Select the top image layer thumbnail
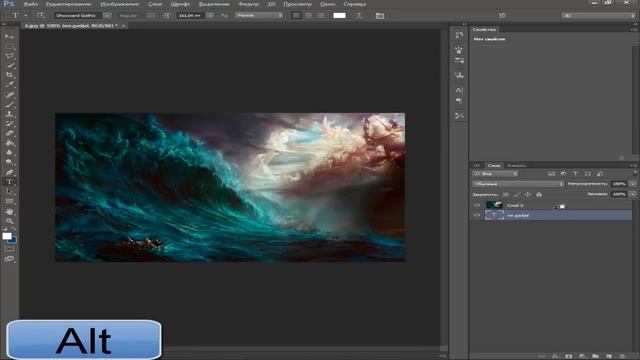640x360 pixels. [494, 205]
